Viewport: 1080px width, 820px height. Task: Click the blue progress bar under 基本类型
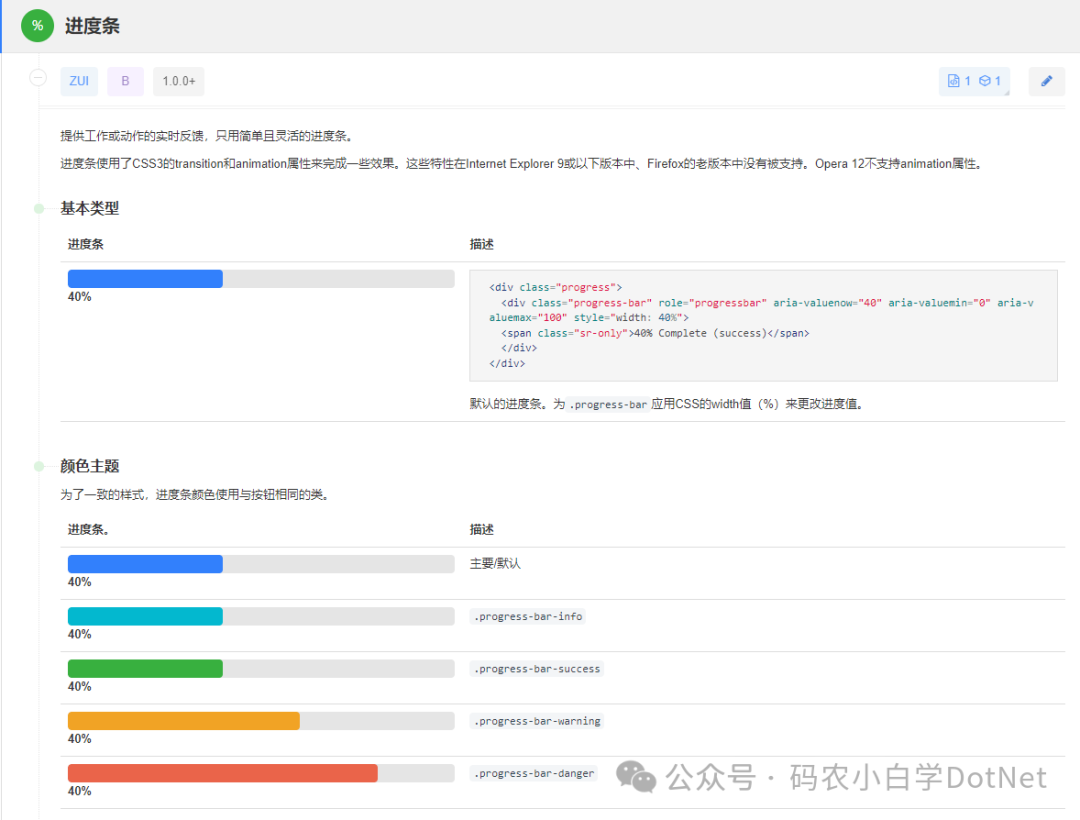[x=145, y=279]
